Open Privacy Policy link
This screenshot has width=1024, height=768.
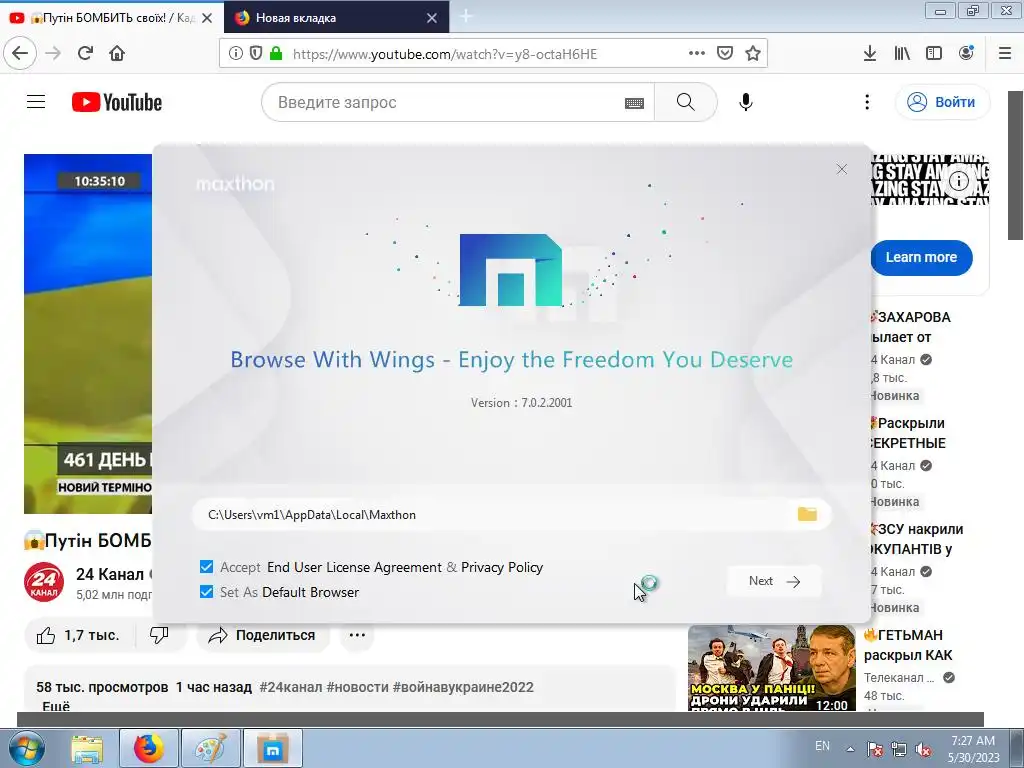(502, 567)
